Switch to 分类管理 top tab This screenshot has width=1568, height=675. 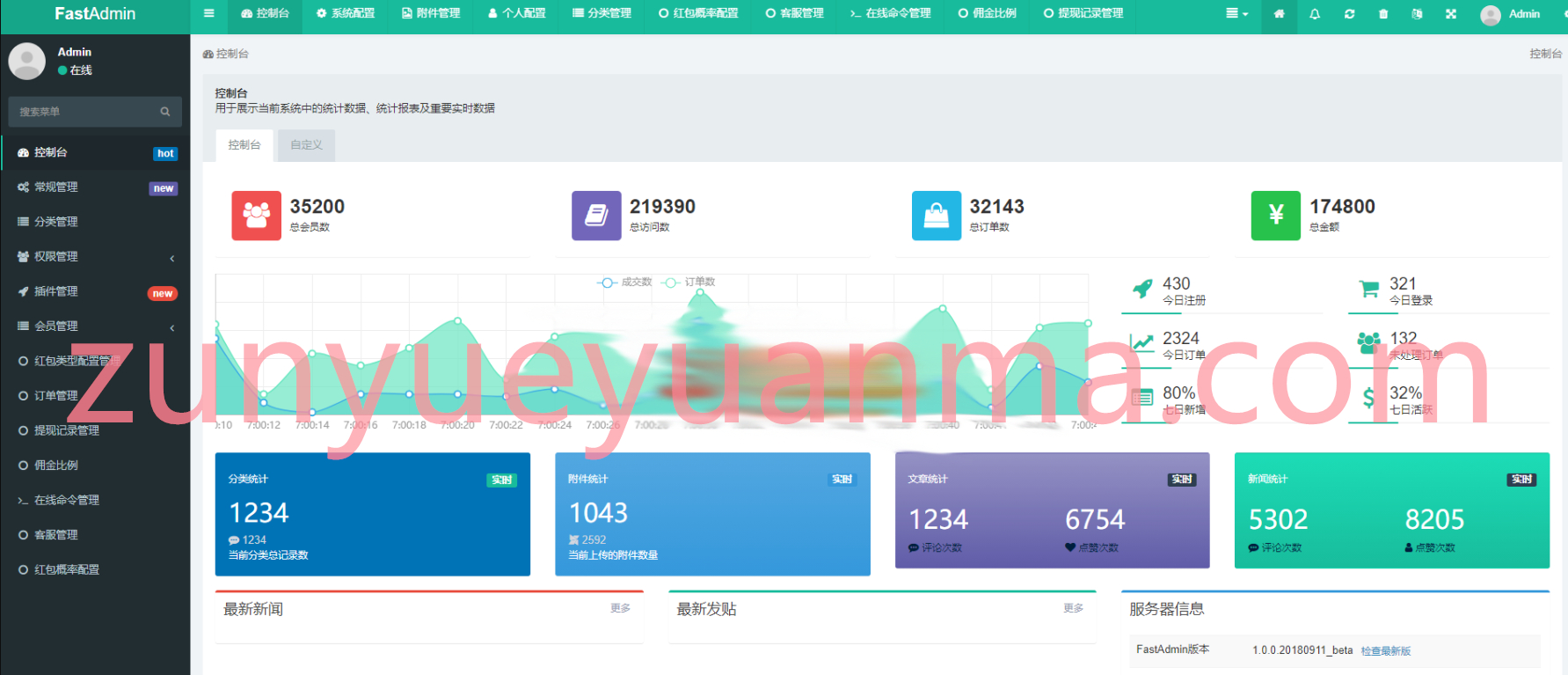click(x=602, y=13)
